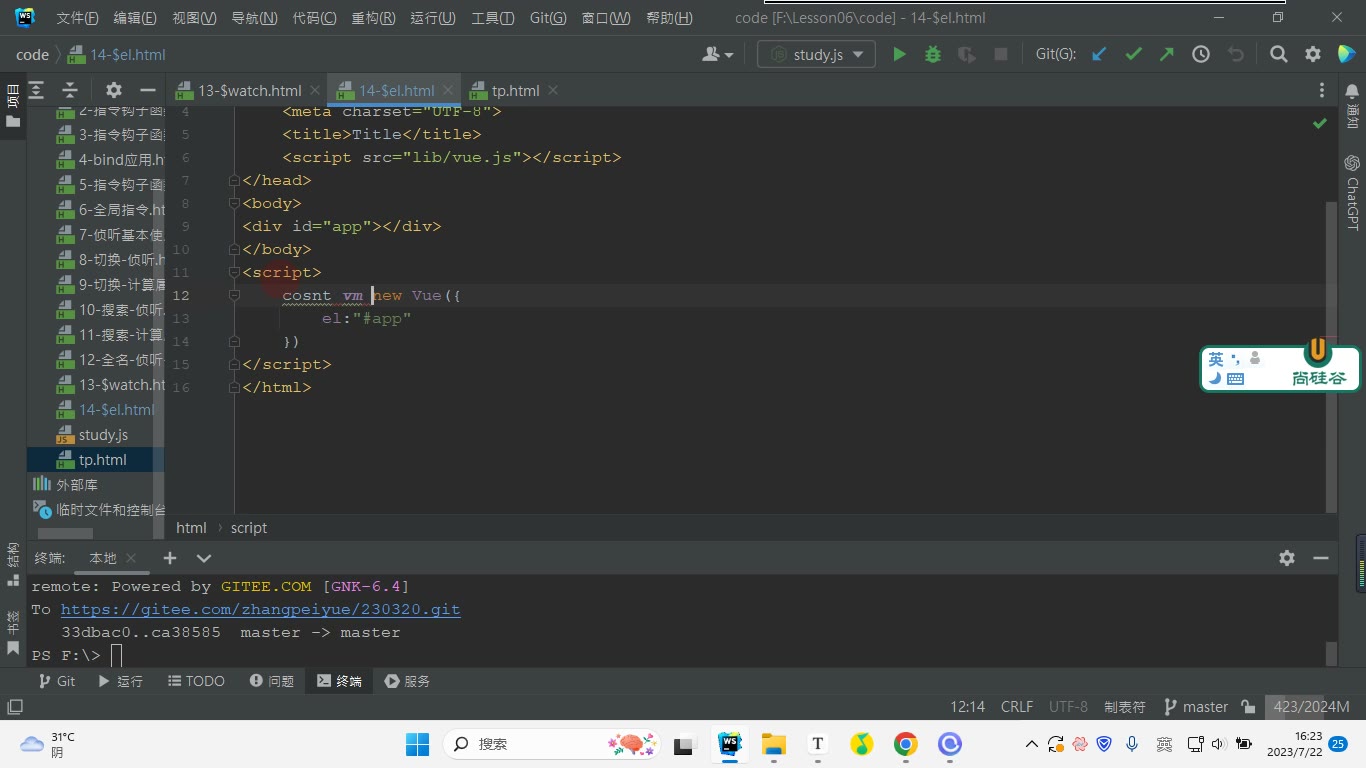Open project panel options gear
This screenshot has height=768, width=1366.
coord(114,90)
